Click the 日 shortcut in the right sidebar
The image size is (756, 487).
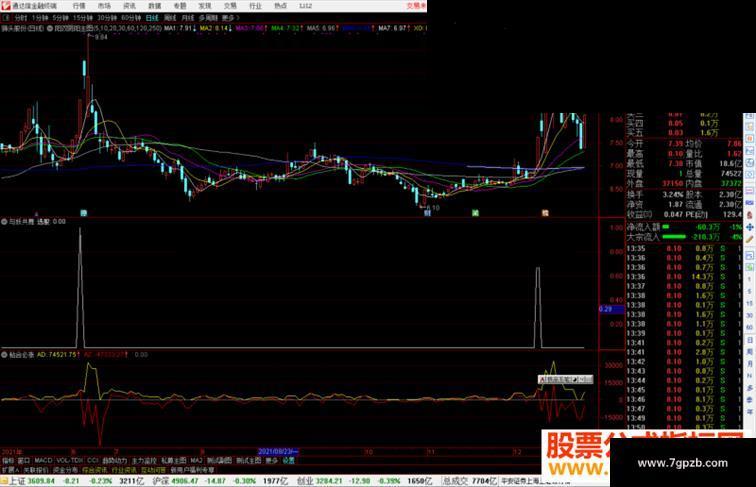(x=749, y=340)
